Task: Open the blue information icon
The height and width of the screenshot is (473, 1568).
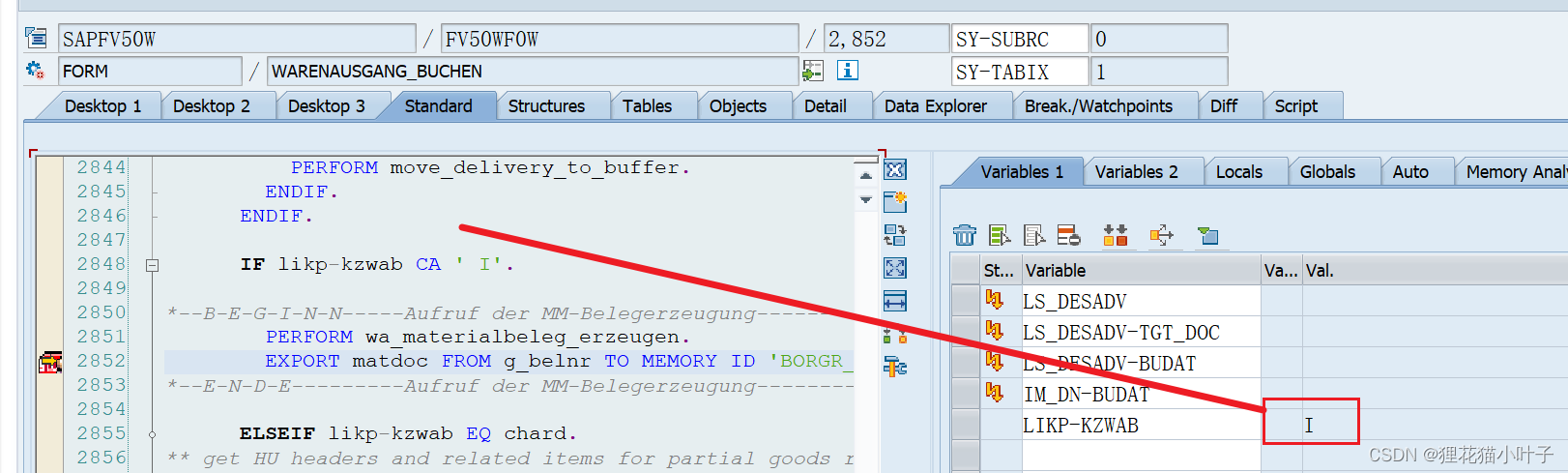Action: pos(848,70)
